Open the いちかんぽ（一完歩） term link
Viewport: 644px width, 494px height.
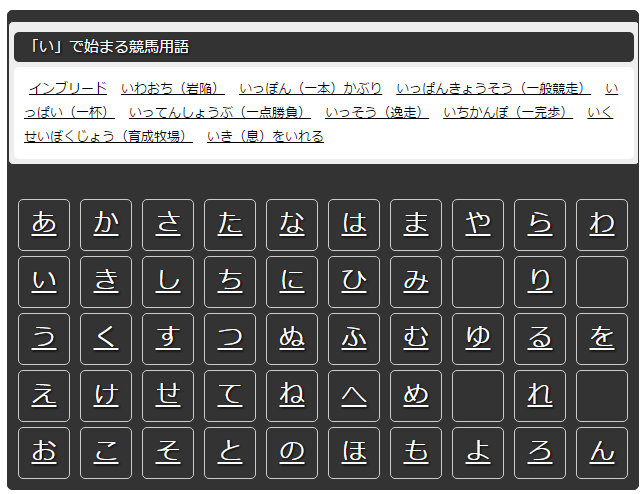(x=508, y=112)
